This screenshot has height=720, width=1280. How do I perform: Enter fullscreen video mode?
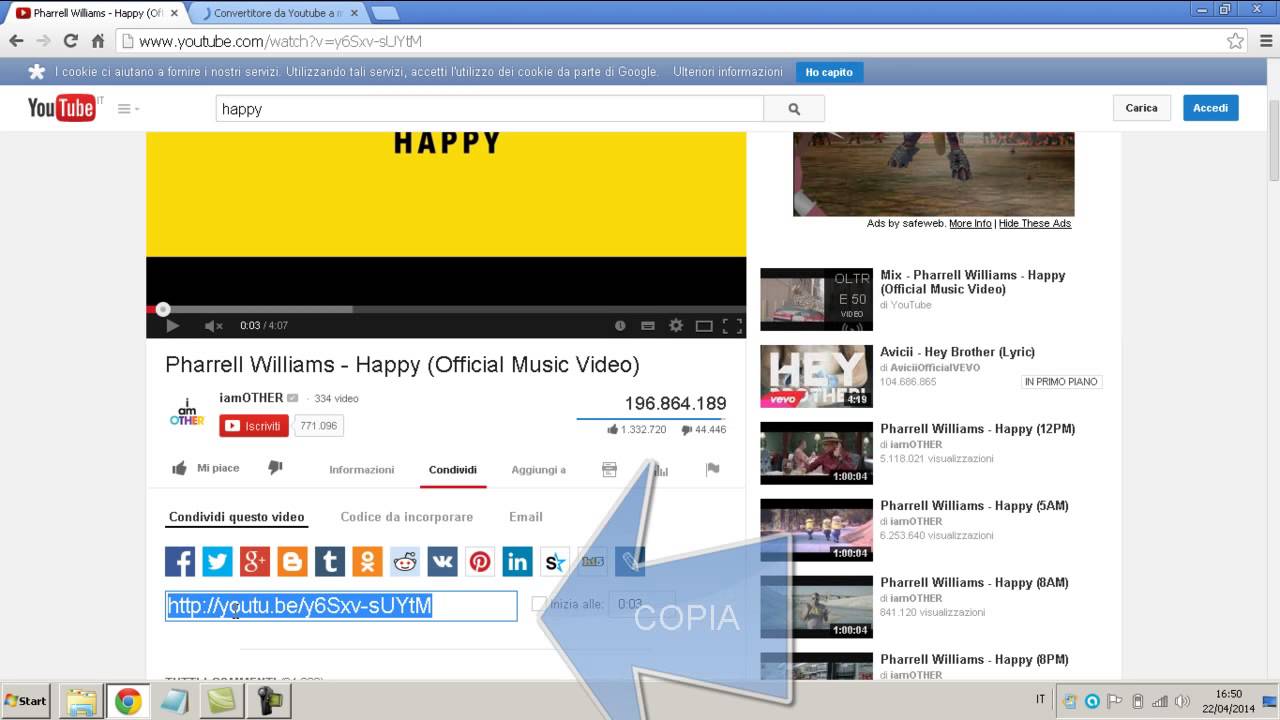[x=732, y=325]
